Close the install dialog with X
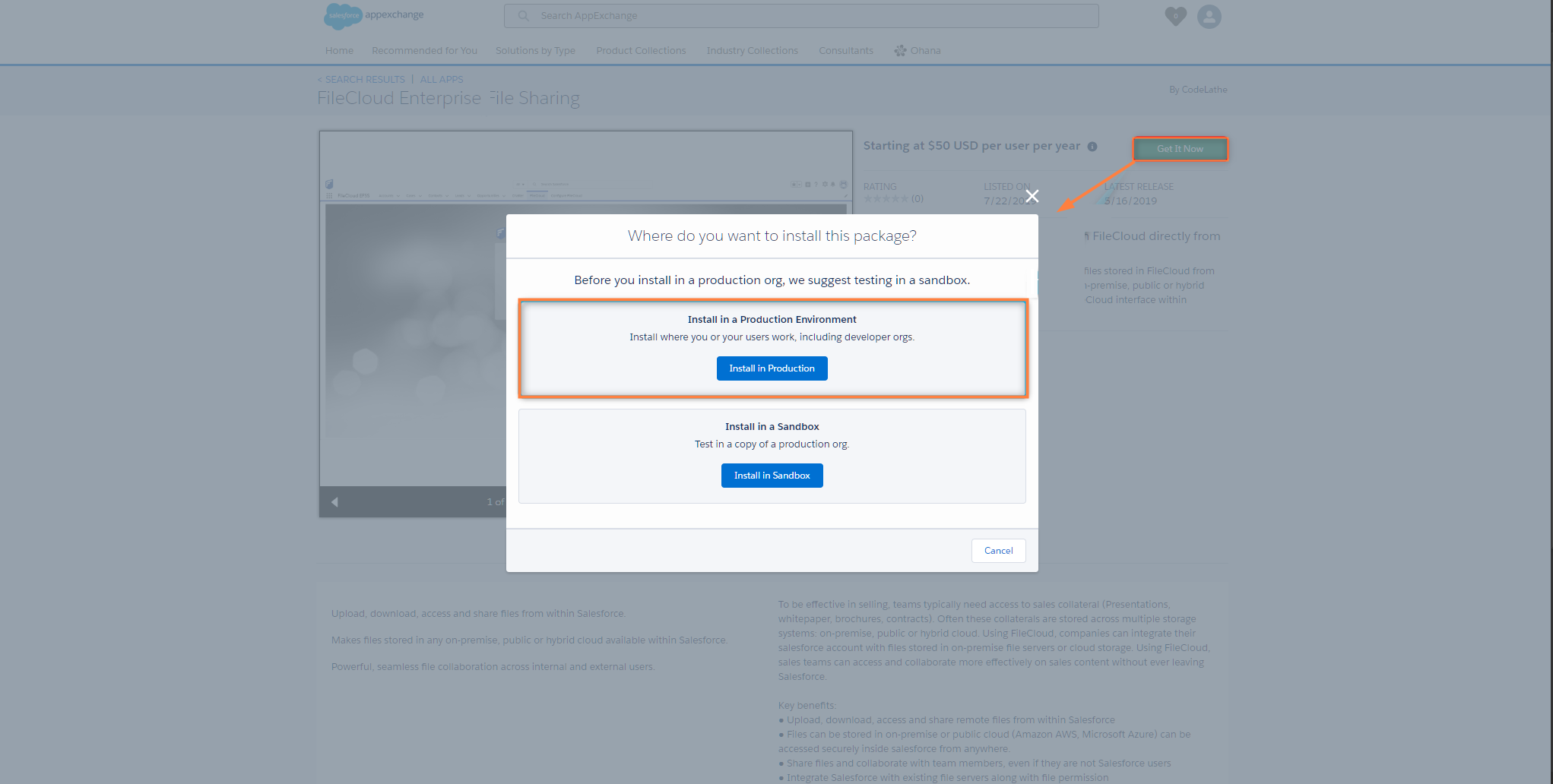Image resolution: width=1553 pixels, height=784 pixels. 1032,197
